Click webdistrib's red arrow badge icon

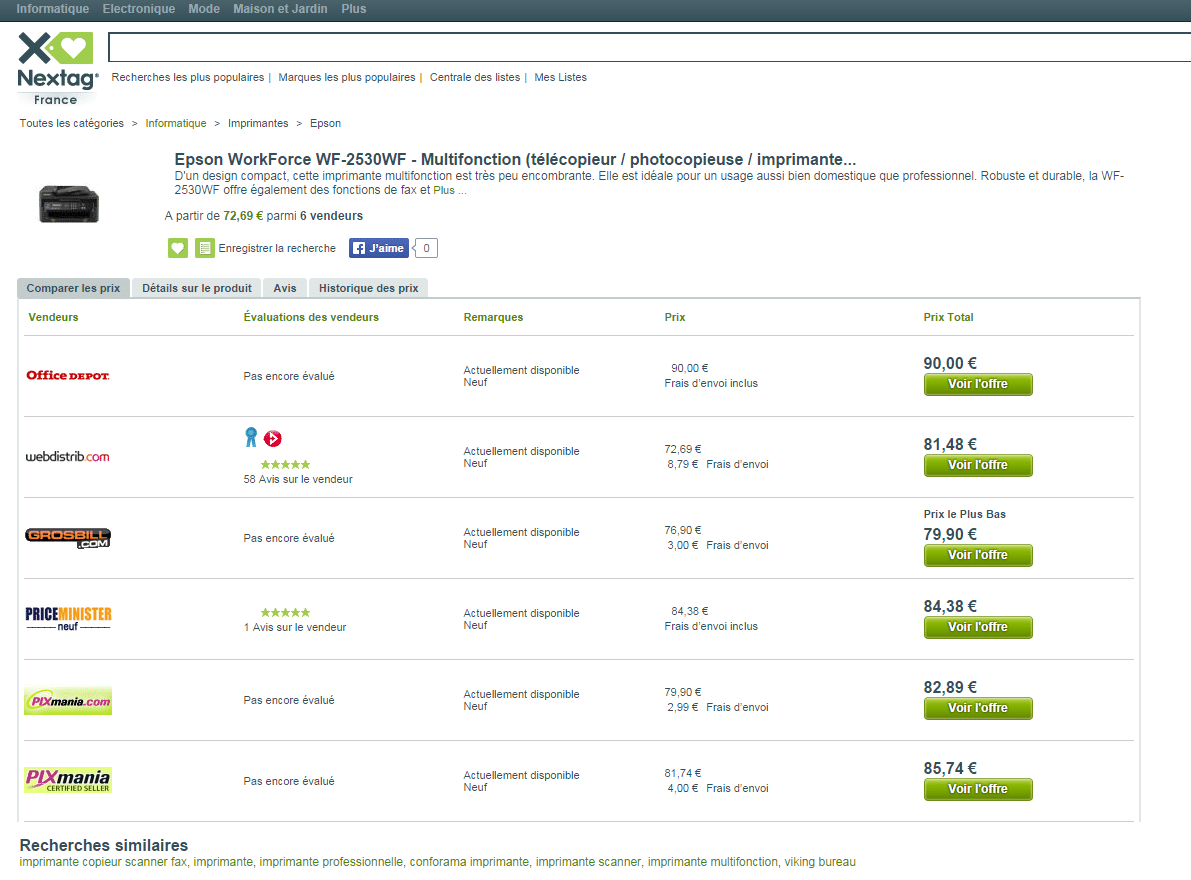click(x=273, y=438)
